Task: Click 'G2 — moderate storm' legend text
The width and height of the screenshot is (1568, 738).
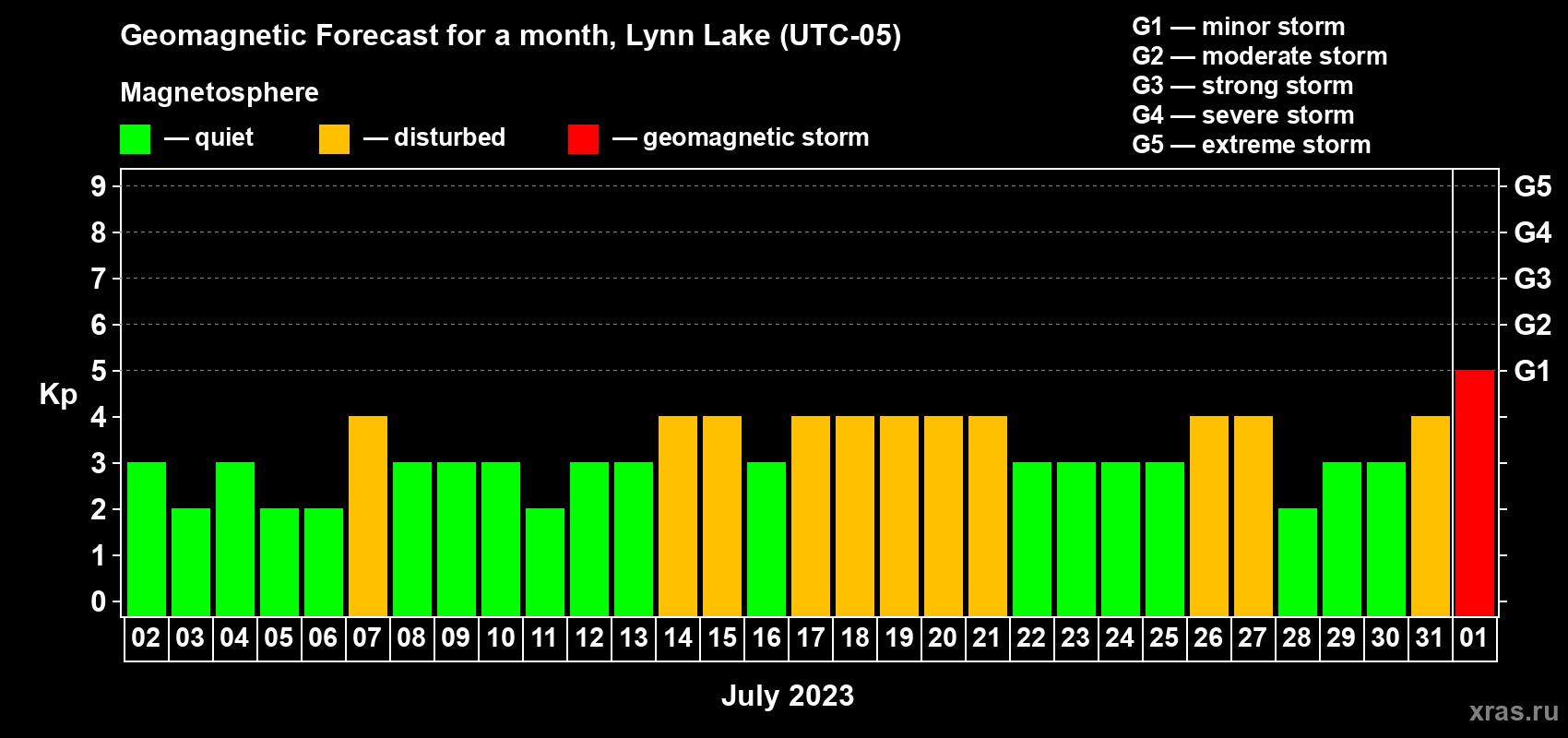Action: tap(1260, 56)
